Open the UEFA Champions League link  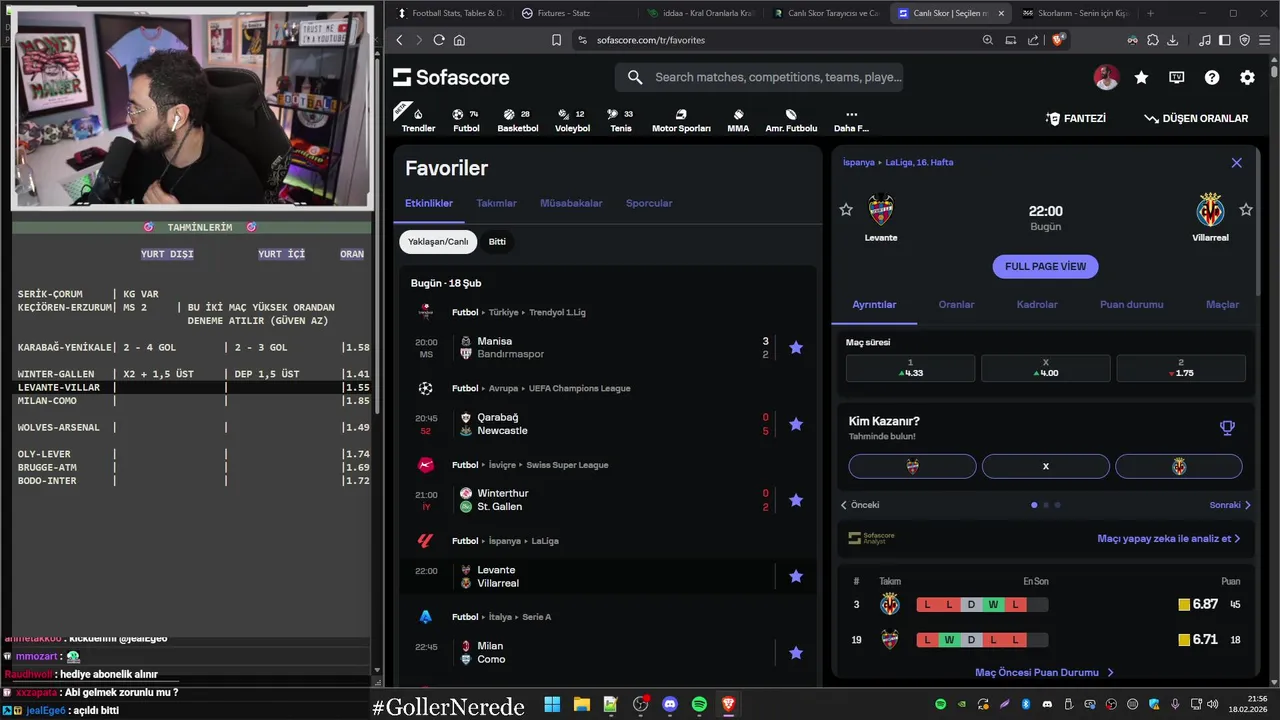tap(579, 388)
